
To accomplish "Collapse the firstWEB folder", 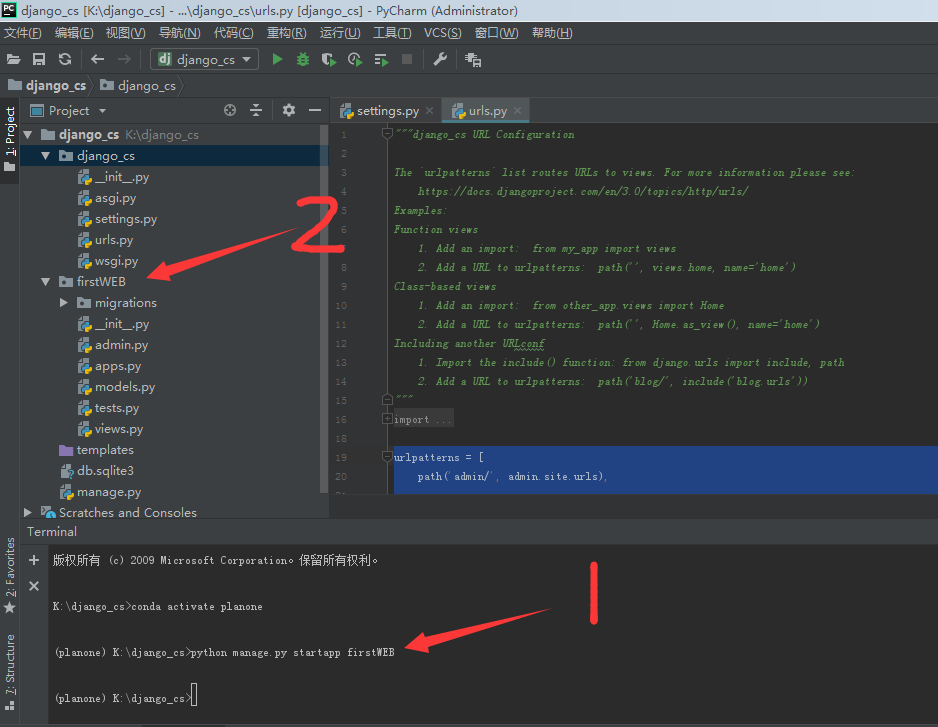I will coord(45,281).
